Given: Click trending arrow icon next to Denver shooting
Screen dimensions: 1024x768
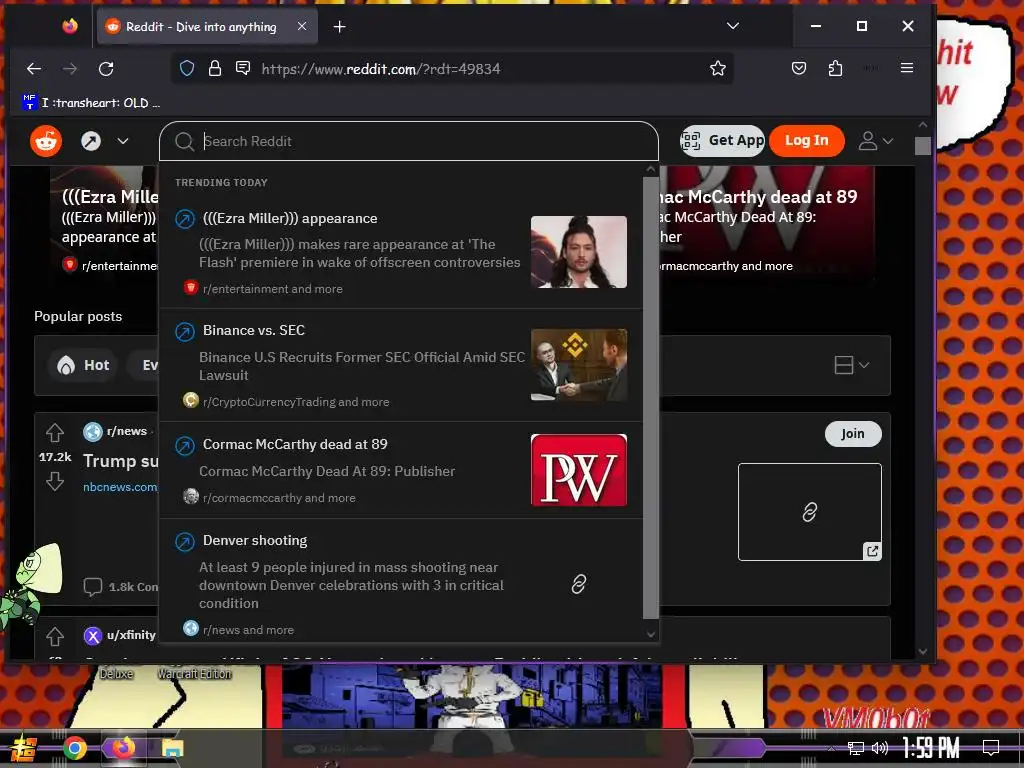Looking at the screenshot, I should [x=185, y=542].
